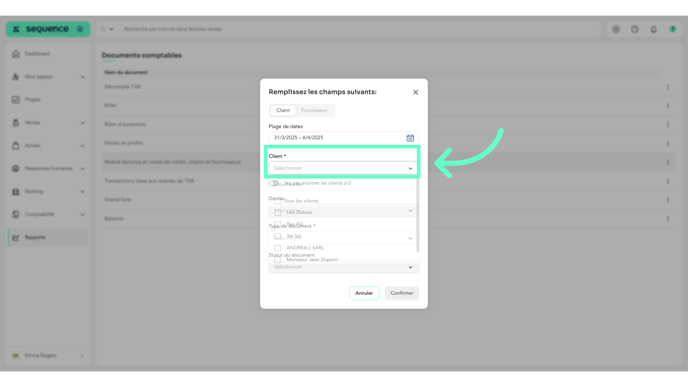Open three-dot menu for Bilan row
The height and width of the screenshot is (387, 688).
(668, 106)
